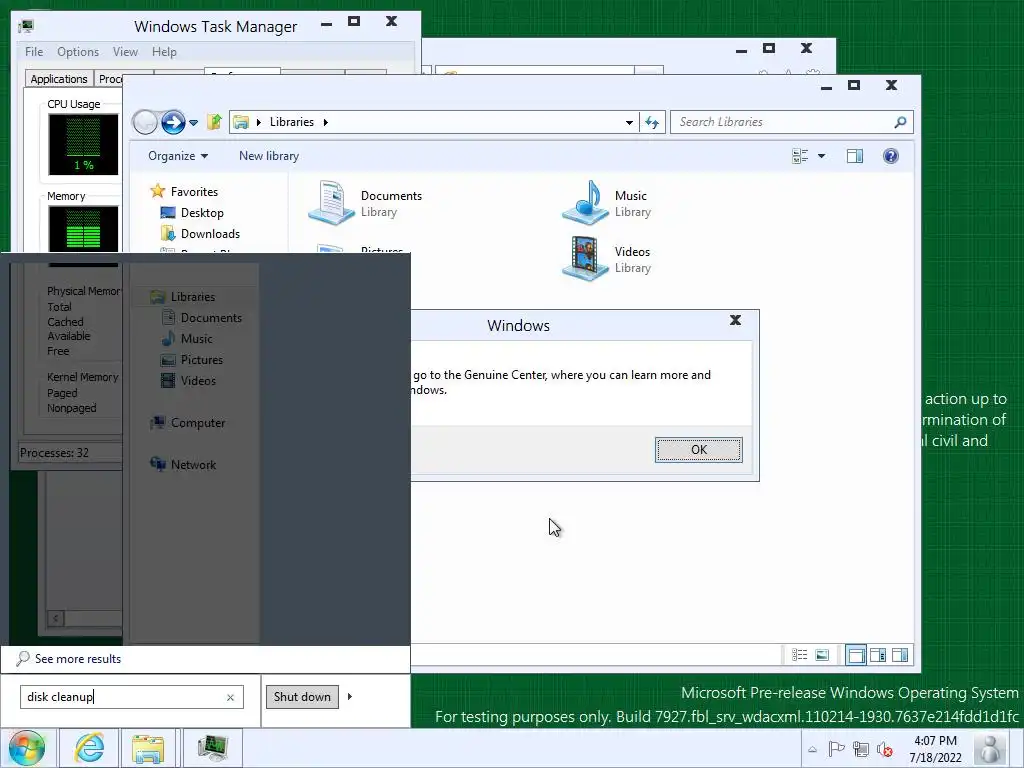Click the taskbar clock showing 4:07 PM

tap(935, 749)
